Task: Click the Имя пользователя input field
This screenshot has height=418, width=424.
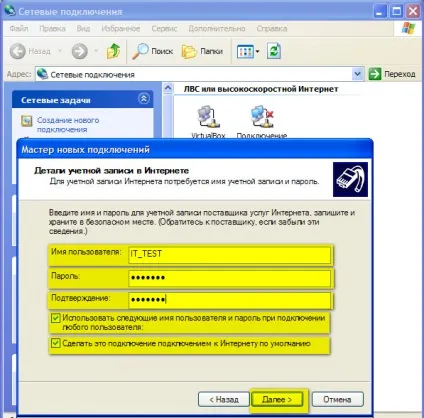Action: pos(229,254)
